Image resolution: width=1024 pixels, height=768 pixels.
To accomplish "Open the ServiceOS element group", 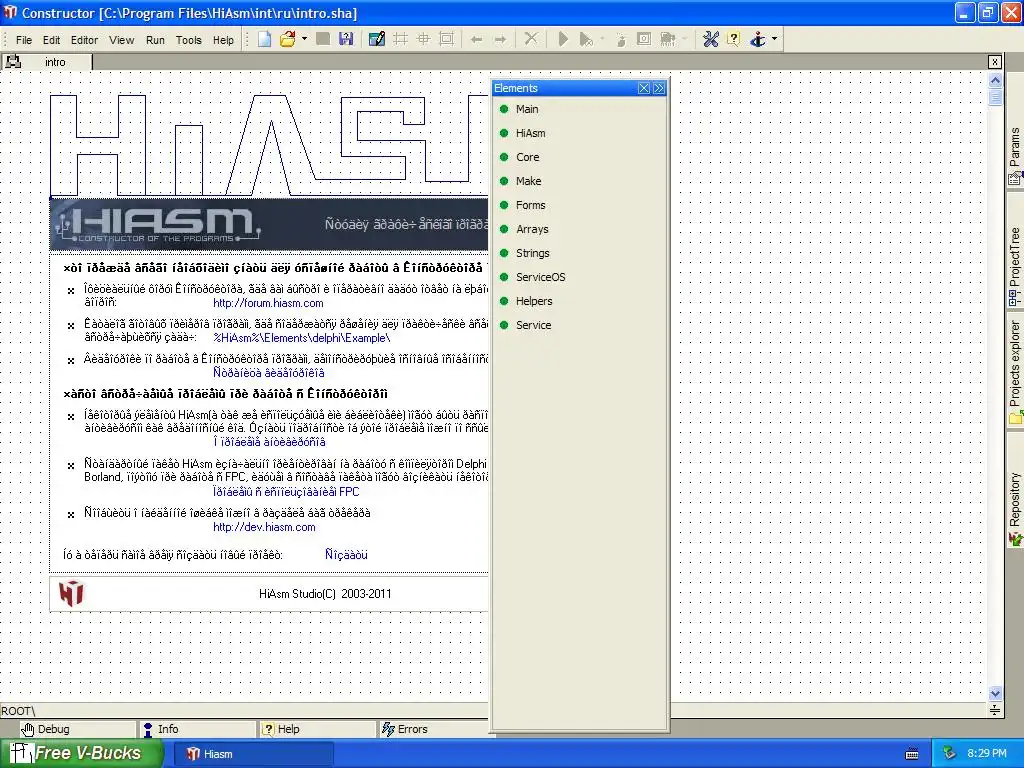I will (x=541, y=278).
